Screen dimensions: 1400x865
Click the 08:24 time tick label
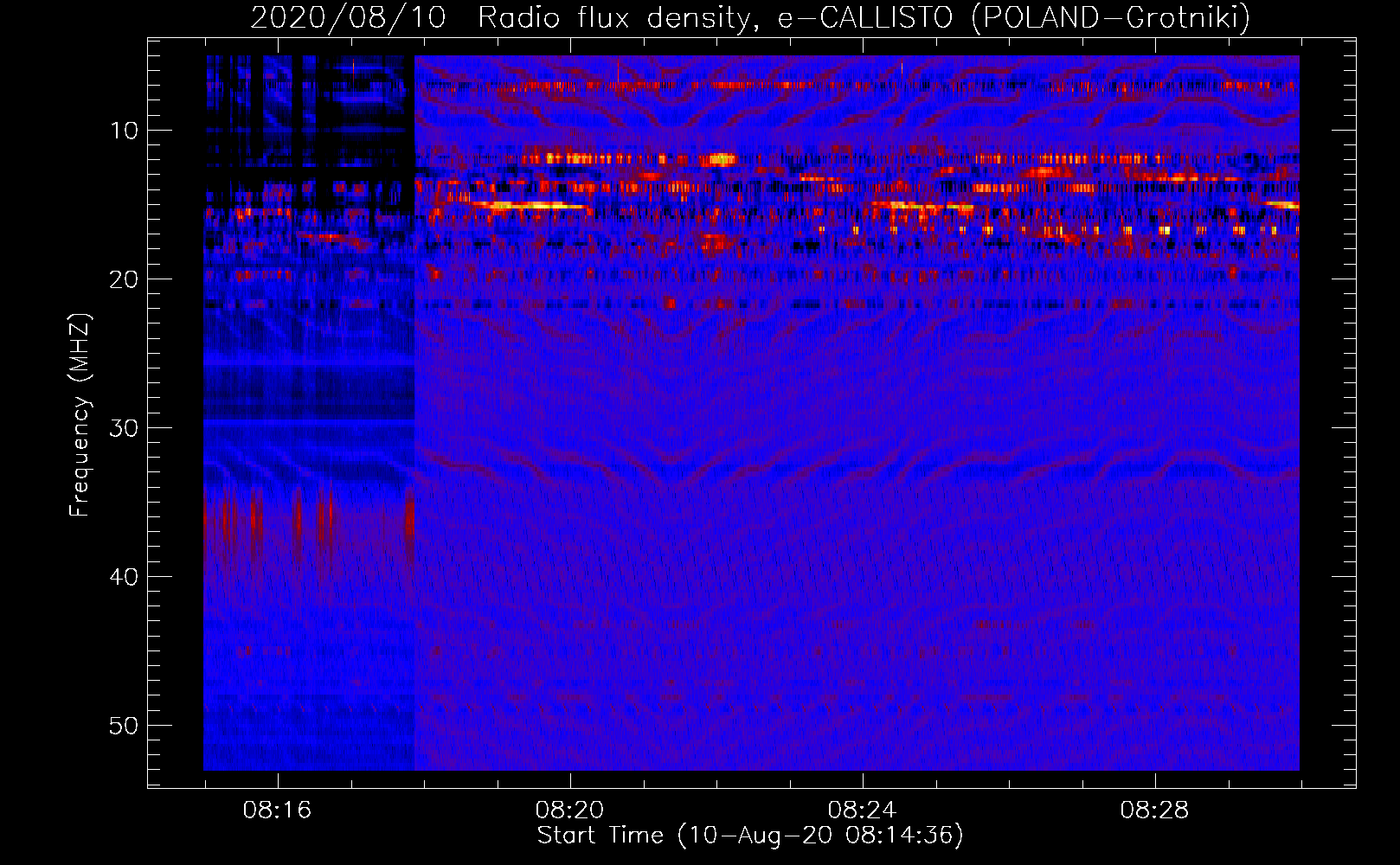(x=862, y=811)
